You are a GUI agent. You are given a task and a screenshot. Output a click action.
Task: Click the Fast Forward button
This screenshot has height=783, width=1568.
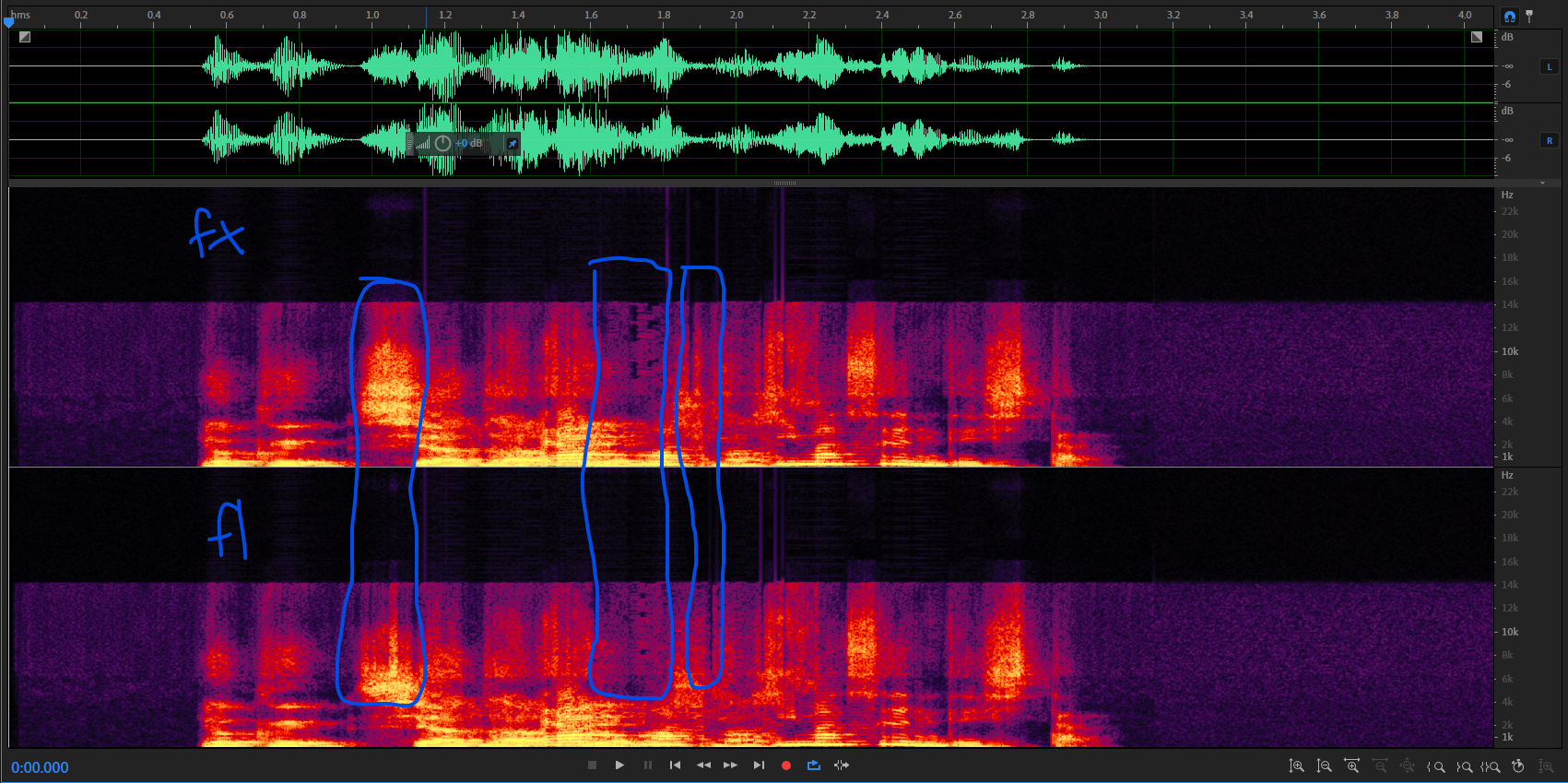730,765
